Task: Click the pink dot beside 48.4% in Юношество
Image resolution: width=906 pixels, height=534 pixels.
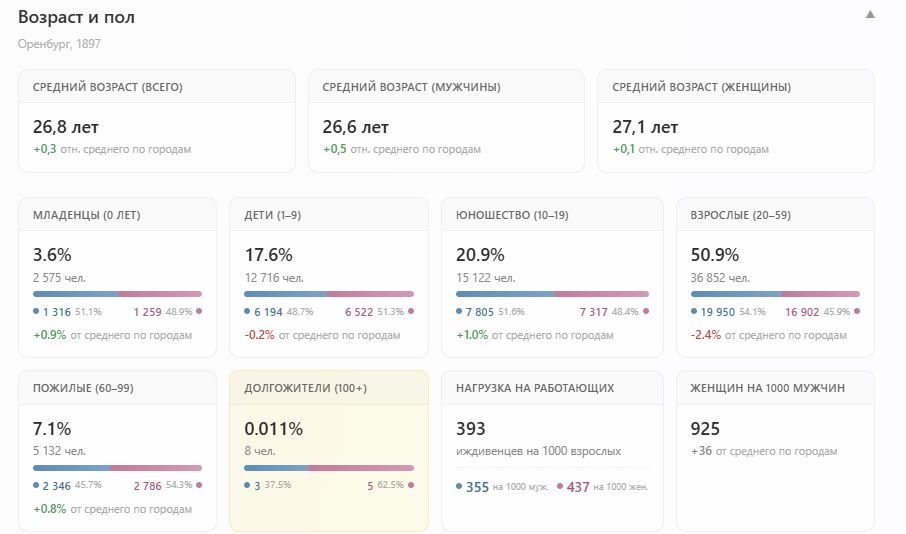Action: click(x=646, y=312)
